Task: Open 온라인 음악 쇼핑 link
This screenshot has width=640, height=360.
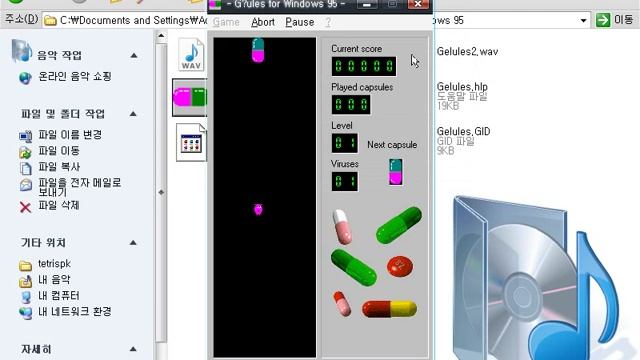Action: tap(75, 76)
